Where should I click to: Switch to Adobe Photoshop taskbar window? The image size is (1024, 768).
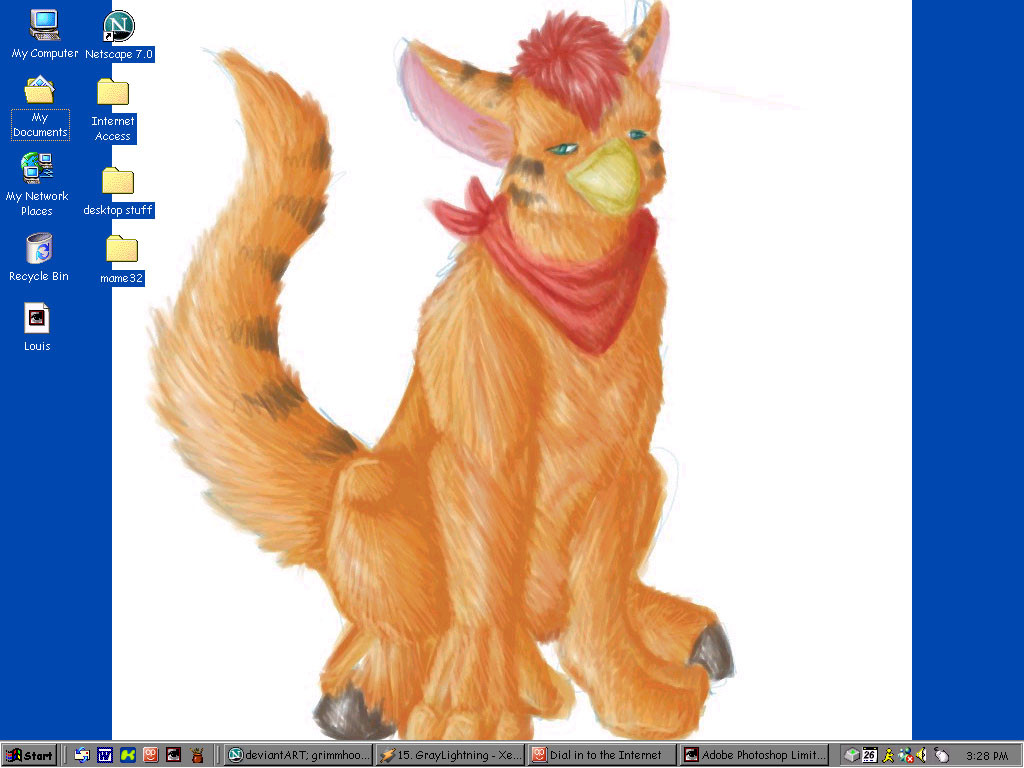coord(754,756)
